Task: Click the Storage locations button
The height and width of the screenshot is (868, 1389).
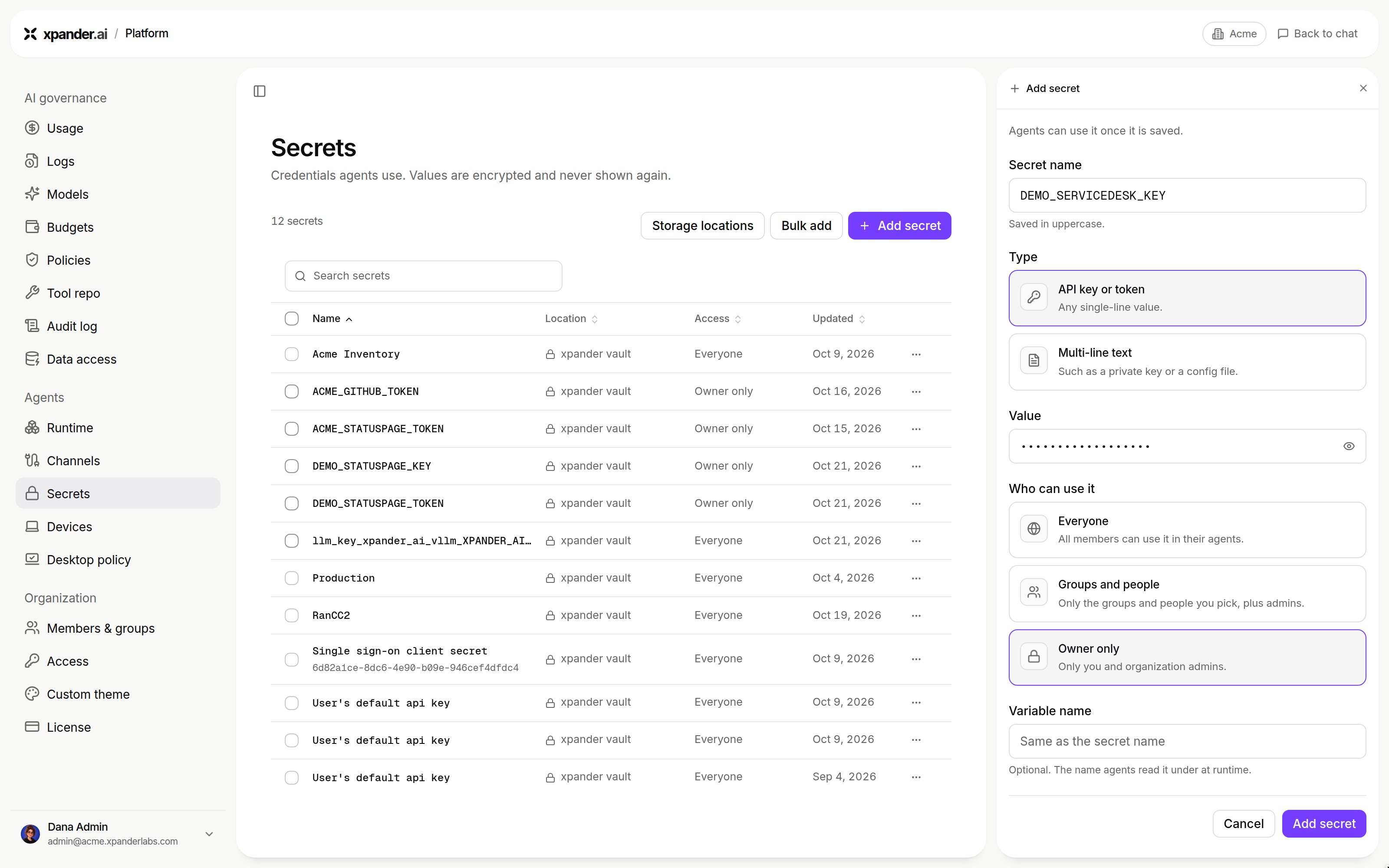Action: click(703, 226)
